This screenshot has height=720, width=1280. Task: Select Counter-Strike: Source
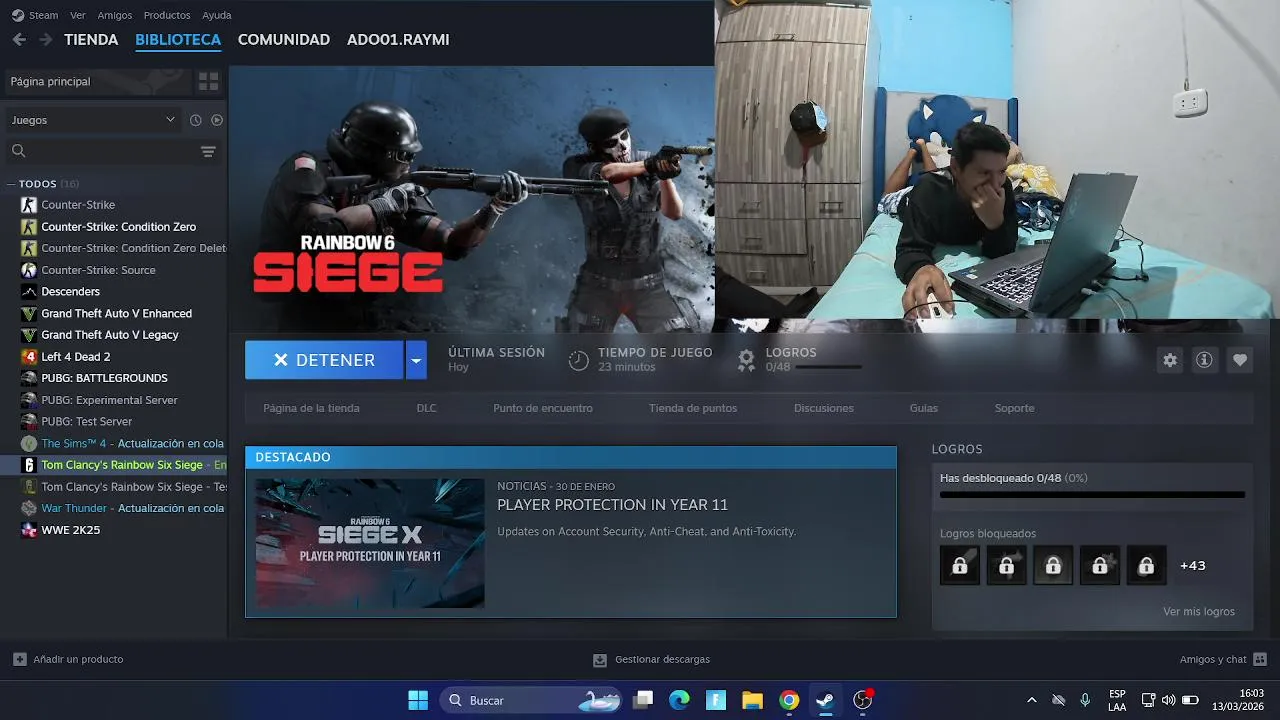click(98, 270)
